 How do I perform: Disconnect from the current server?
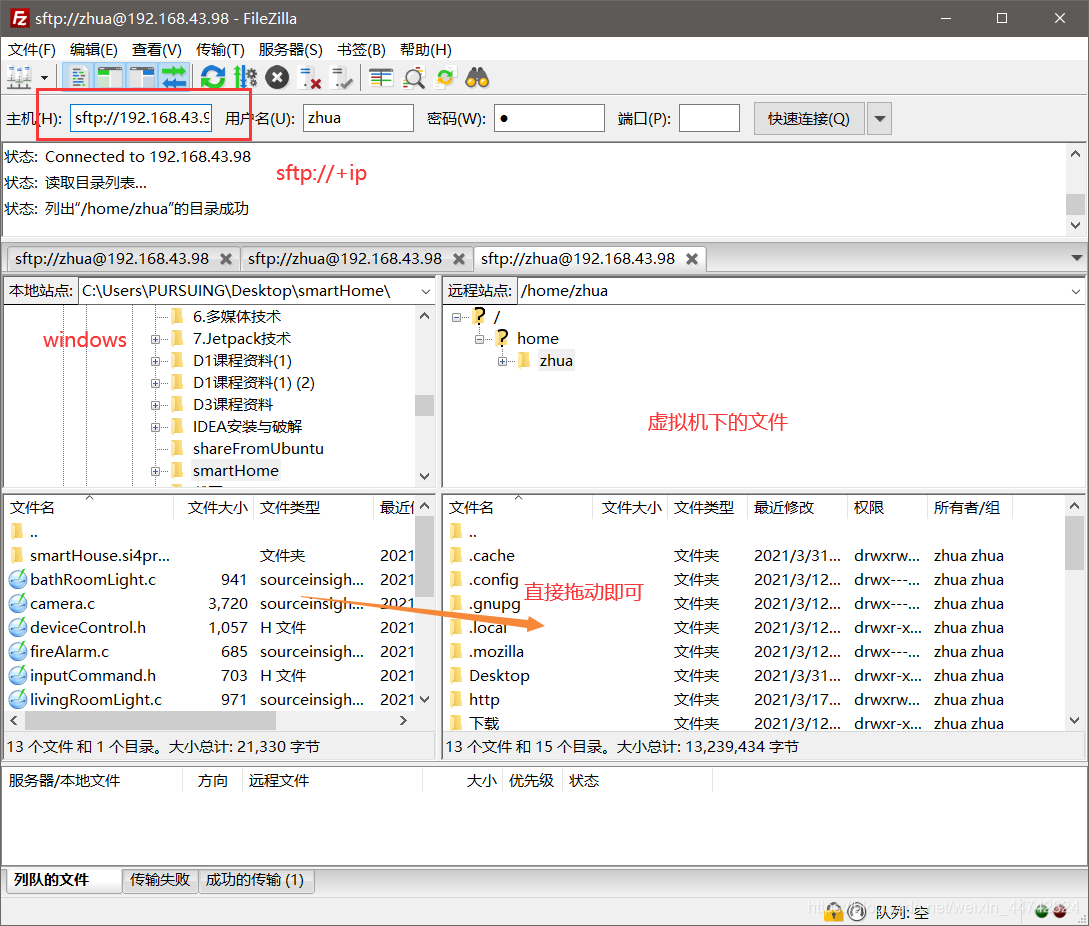tap(309, 77)
